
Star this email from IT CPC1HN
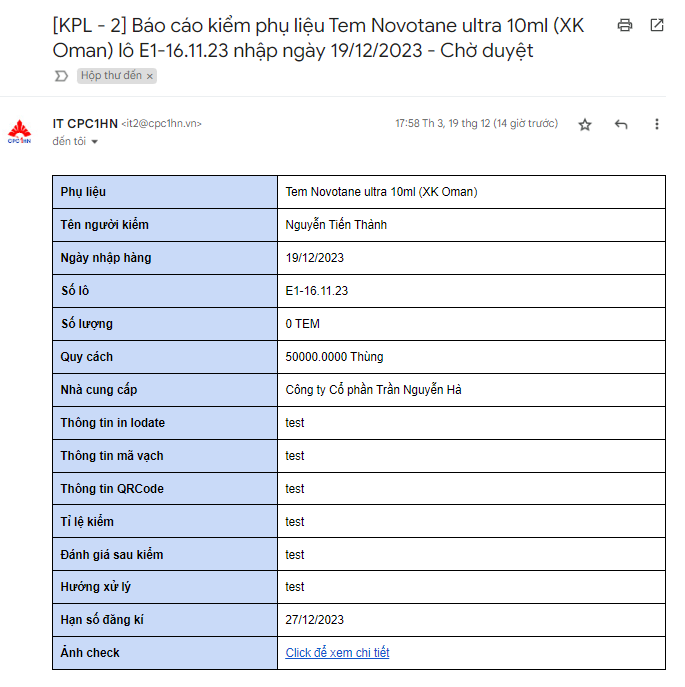585,124
